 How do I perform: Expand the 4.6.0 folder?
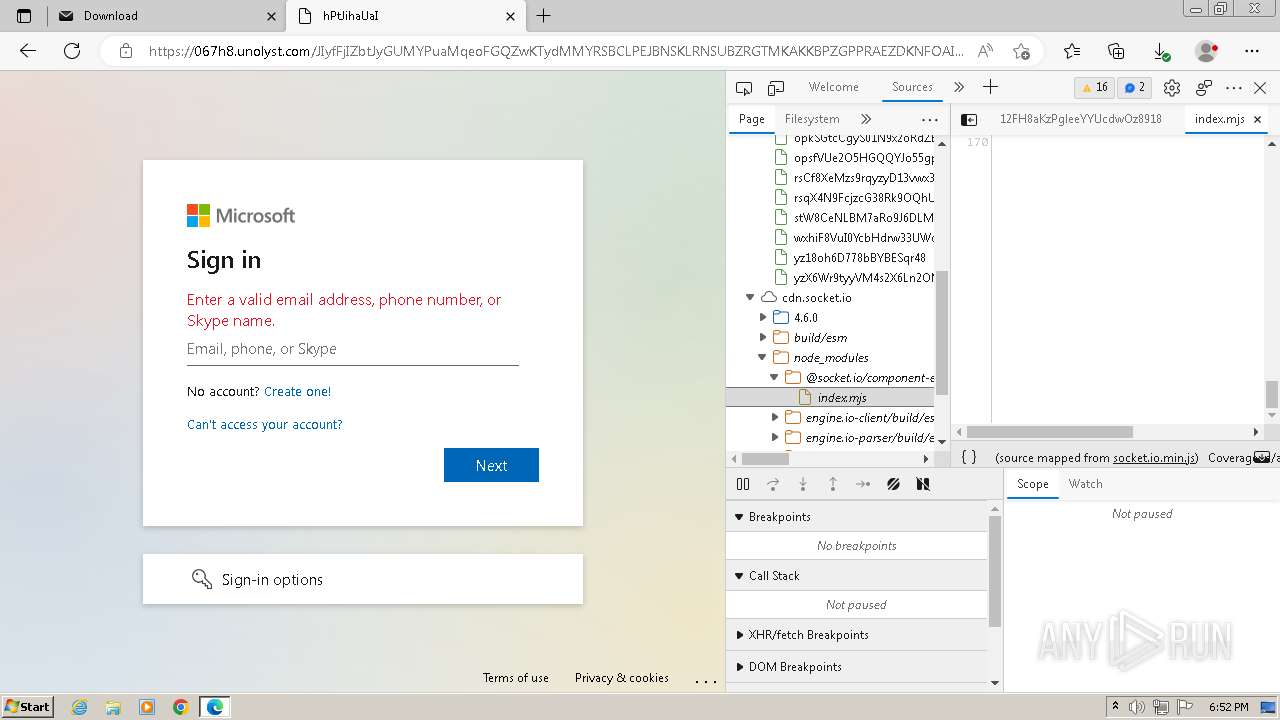[x=763, y=317]
